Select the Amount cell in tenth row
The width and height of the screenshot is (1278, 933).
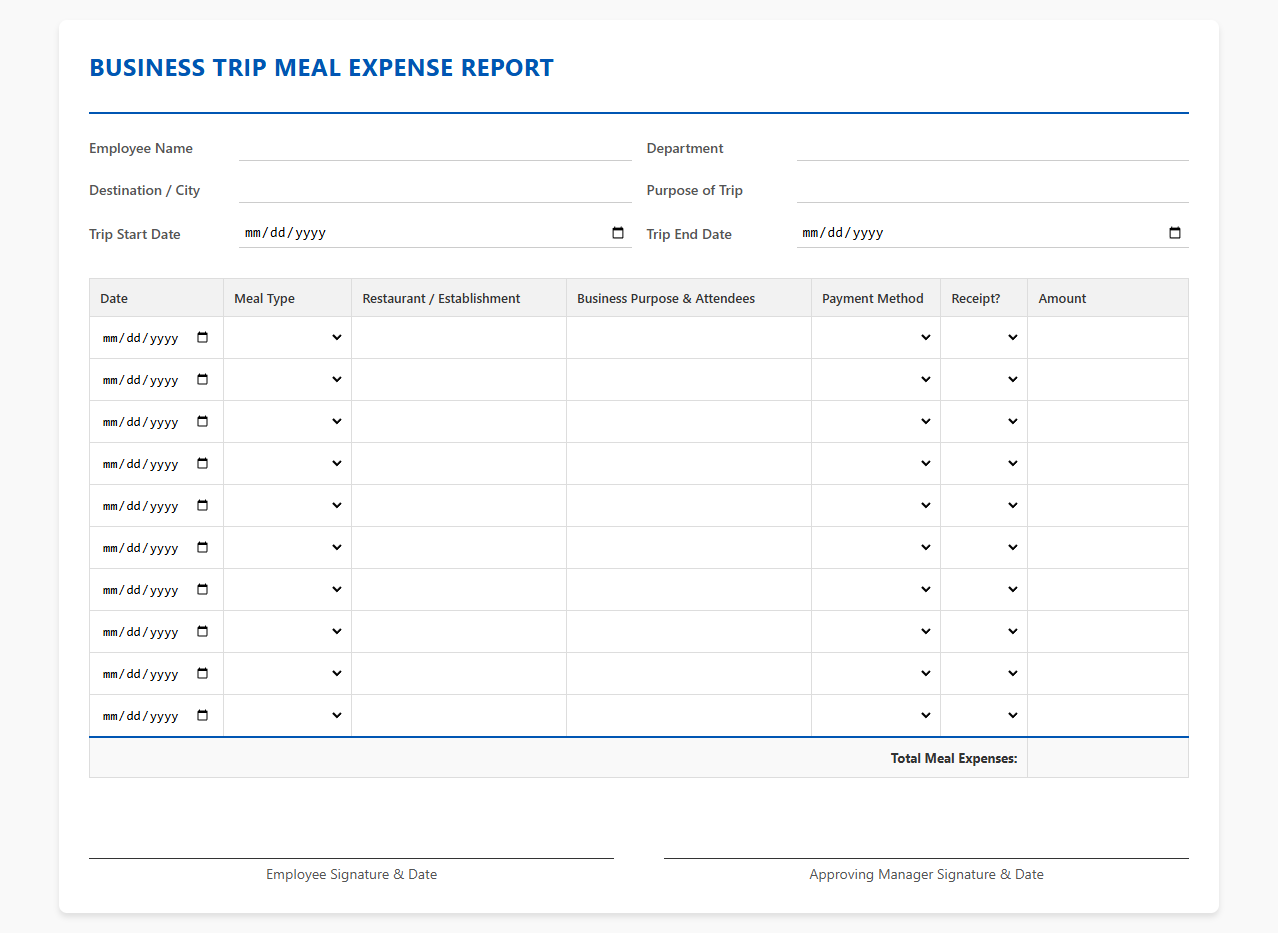pyautogui.click(x=1108, y=716)
